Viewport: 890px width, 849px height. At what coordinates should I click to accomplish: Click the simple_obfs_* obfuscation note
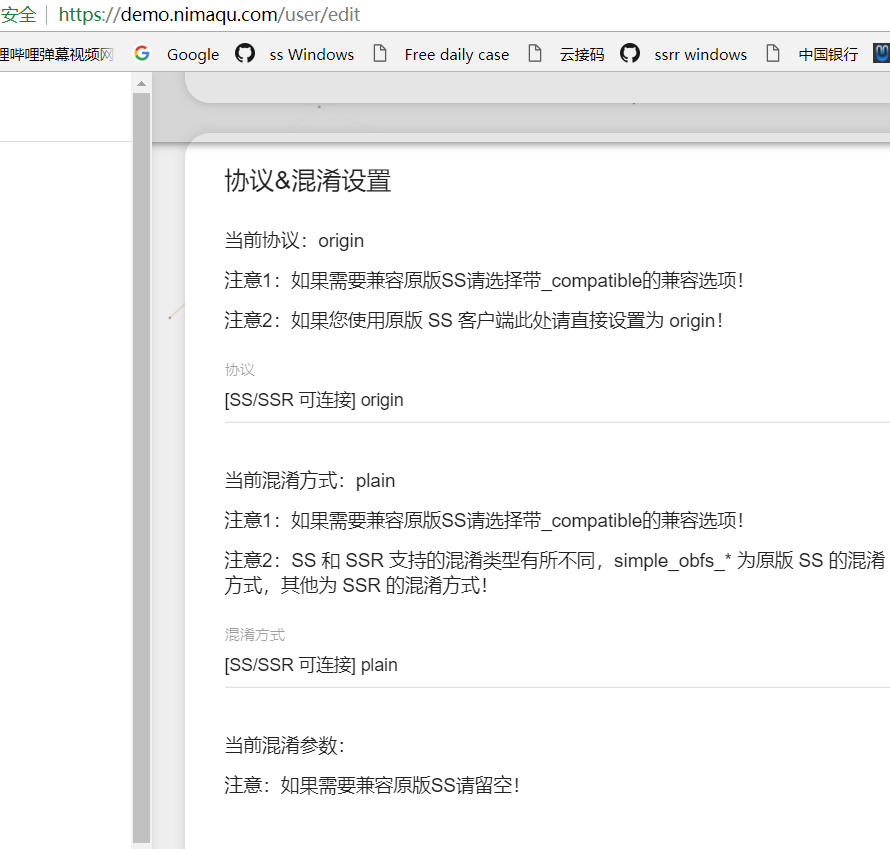point(555,573)
